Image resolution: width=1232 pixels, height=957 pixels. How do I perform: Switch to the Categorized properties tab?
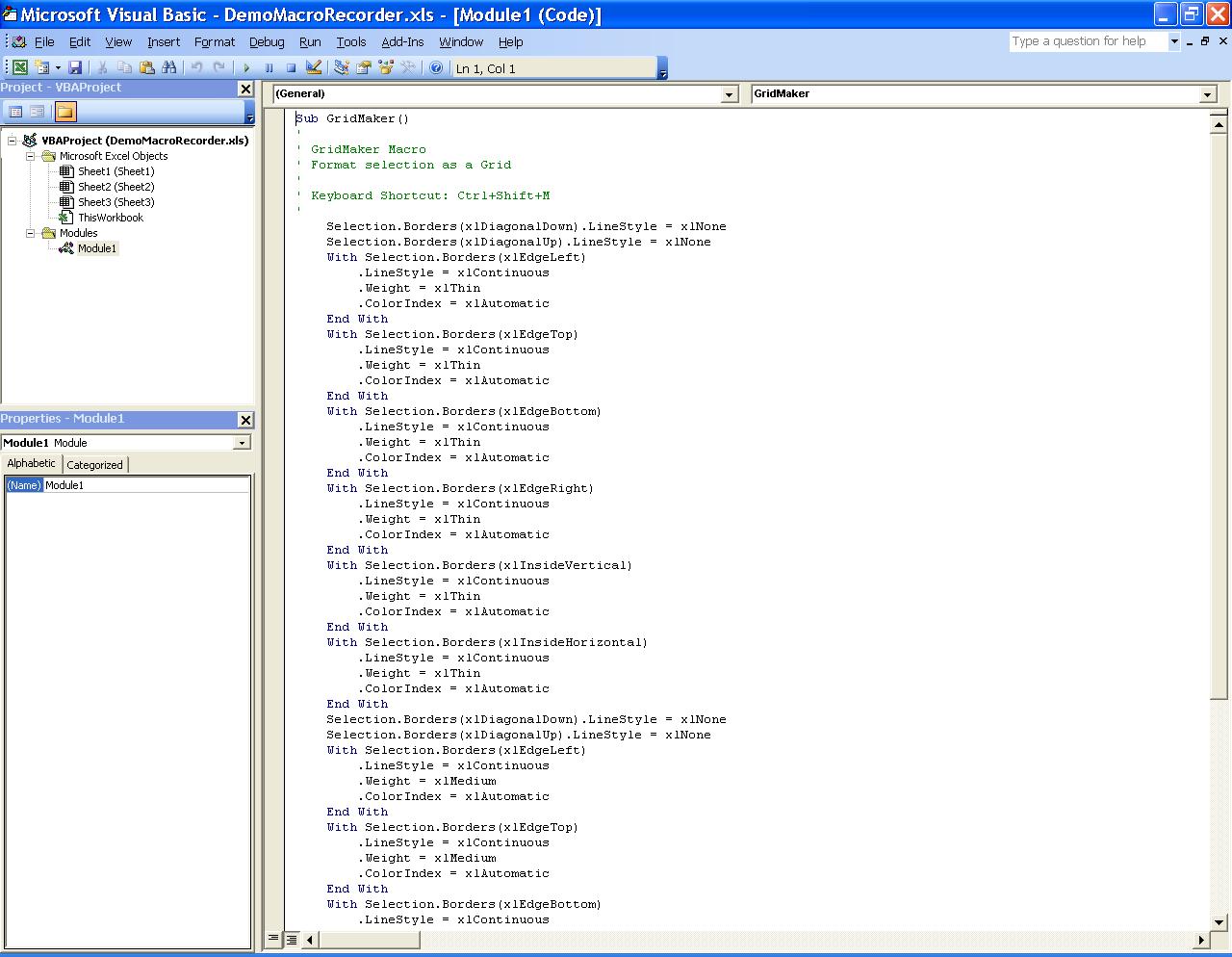[94, 464]
